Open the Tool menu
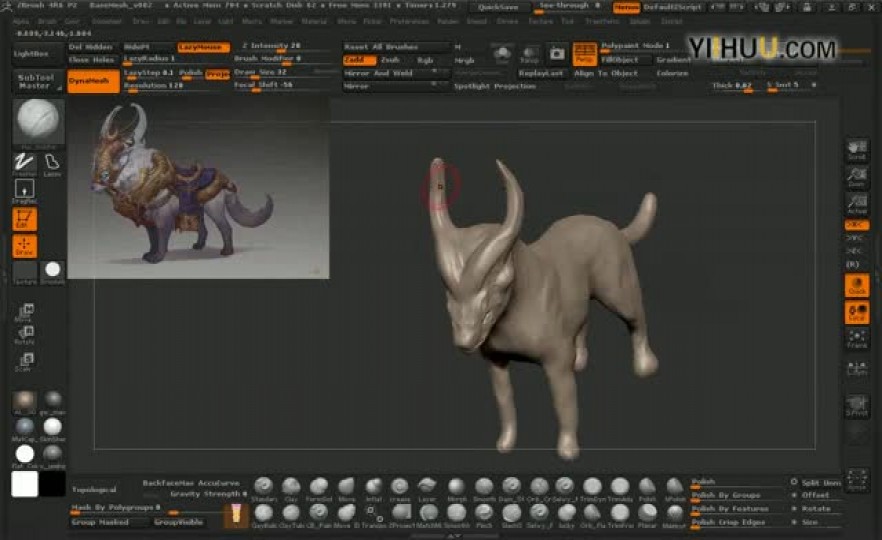The height and width of the screenshot is (540, 882). (x=568, y=21)
